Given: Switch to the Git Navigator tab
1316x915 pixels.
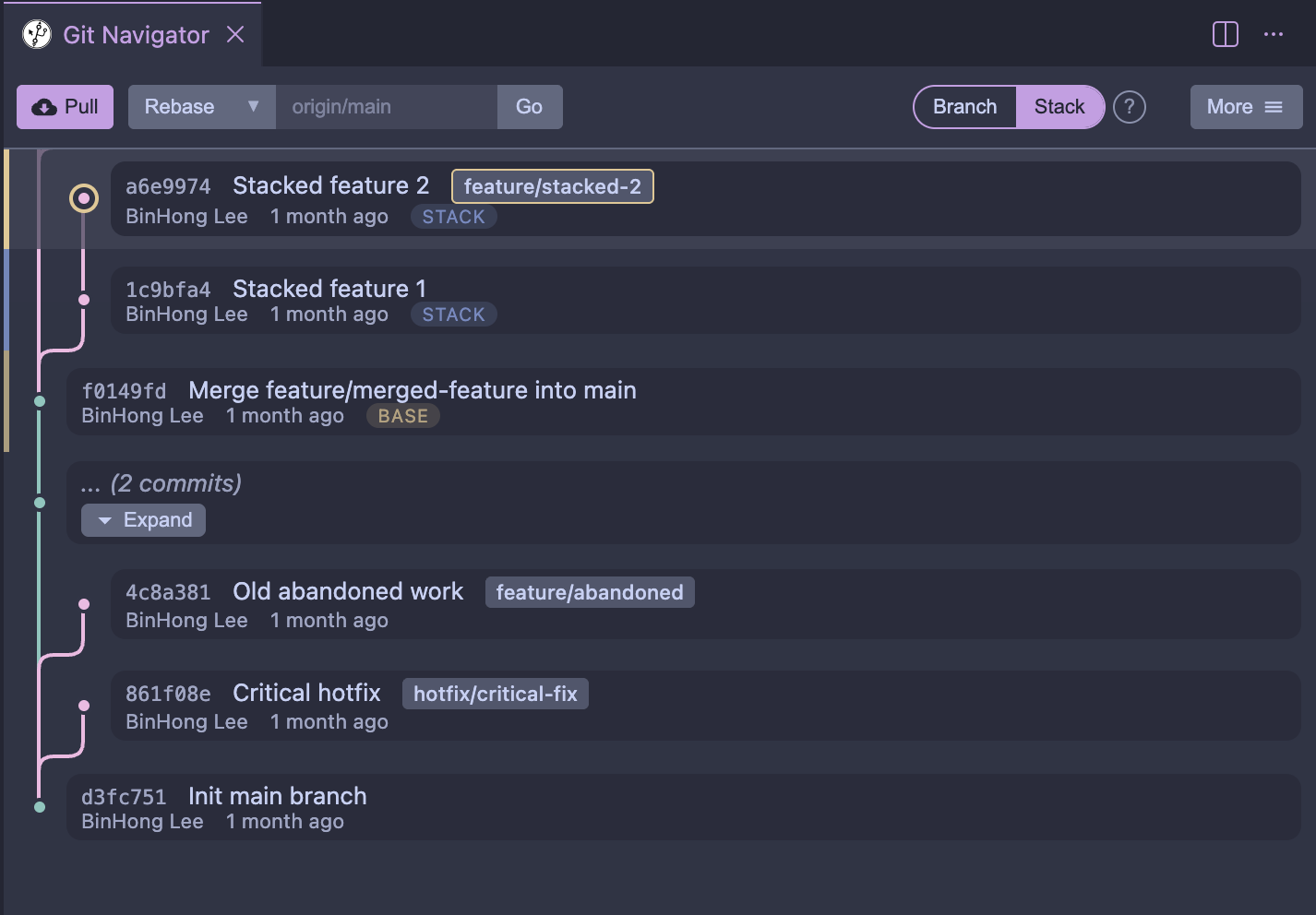Looking at the screenshot, I should click(134, 34).
